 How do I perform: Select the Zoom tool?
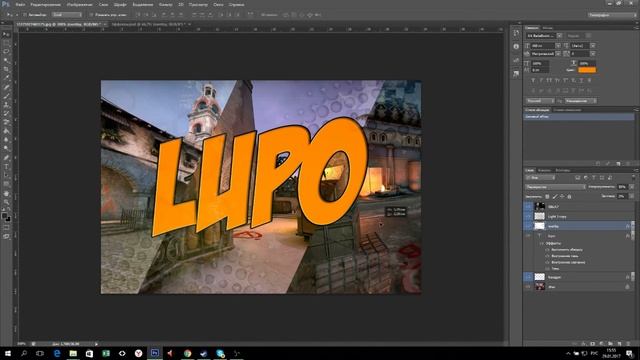click(6, 202)
